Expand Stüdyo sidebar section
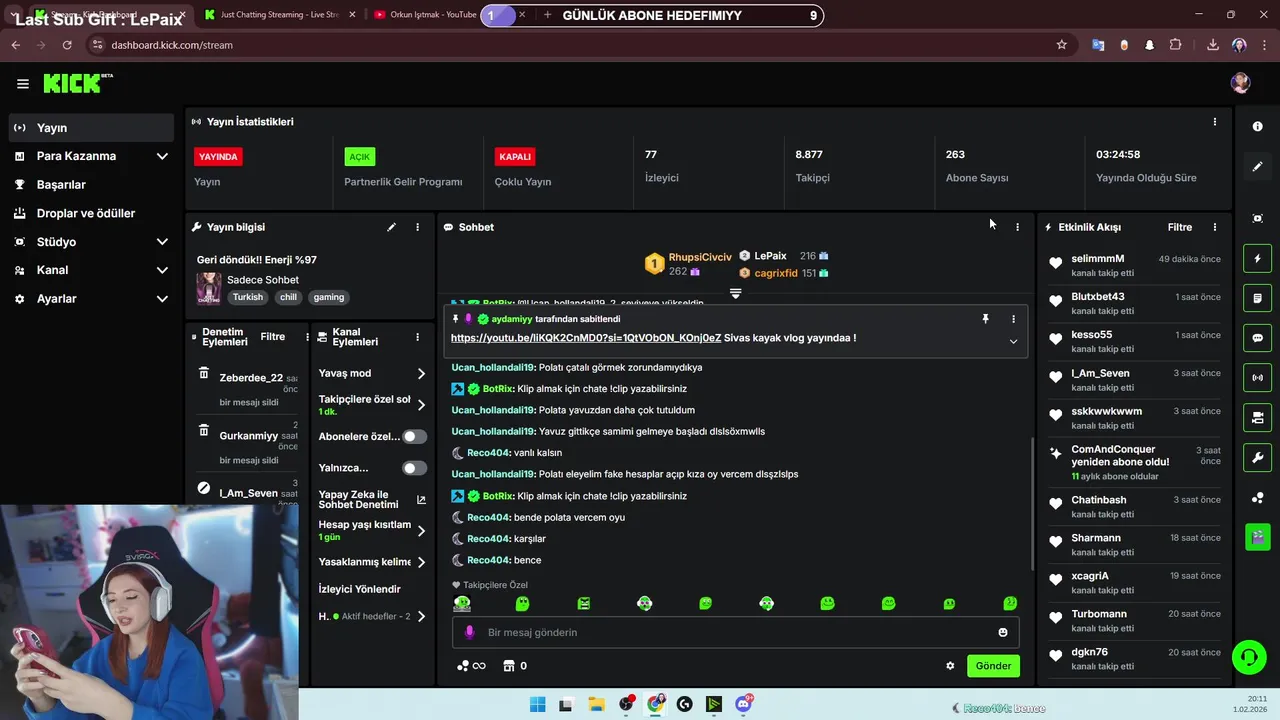The image size is (1280, 720). (x=91, y=242)
